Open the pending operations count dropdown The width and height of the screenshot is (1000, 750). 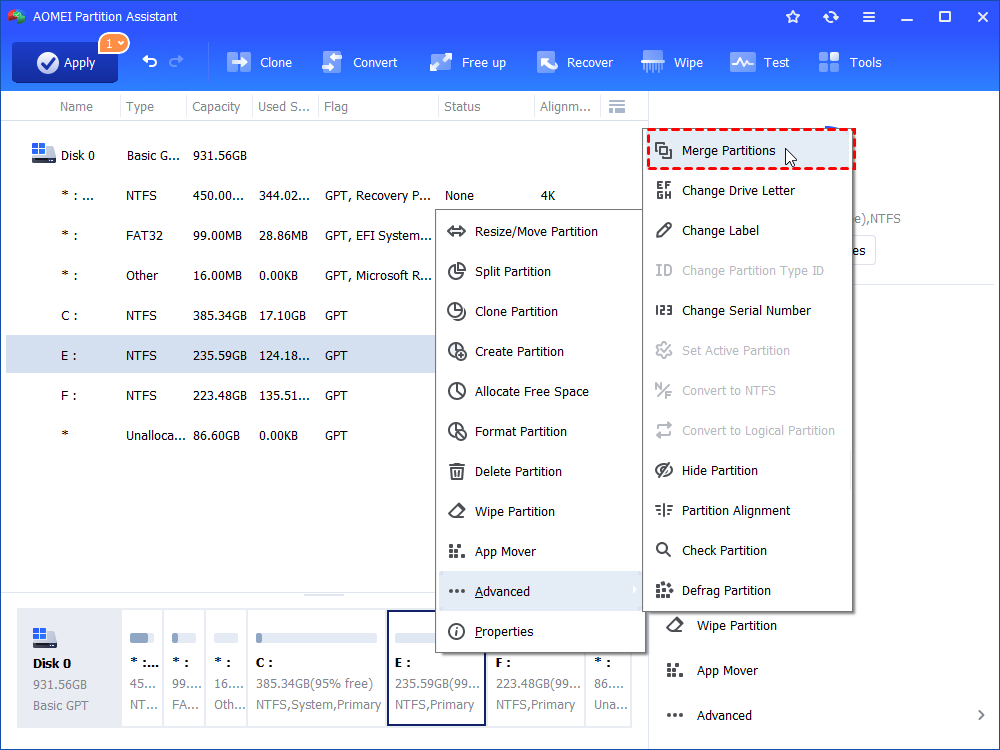pos(114,43)
